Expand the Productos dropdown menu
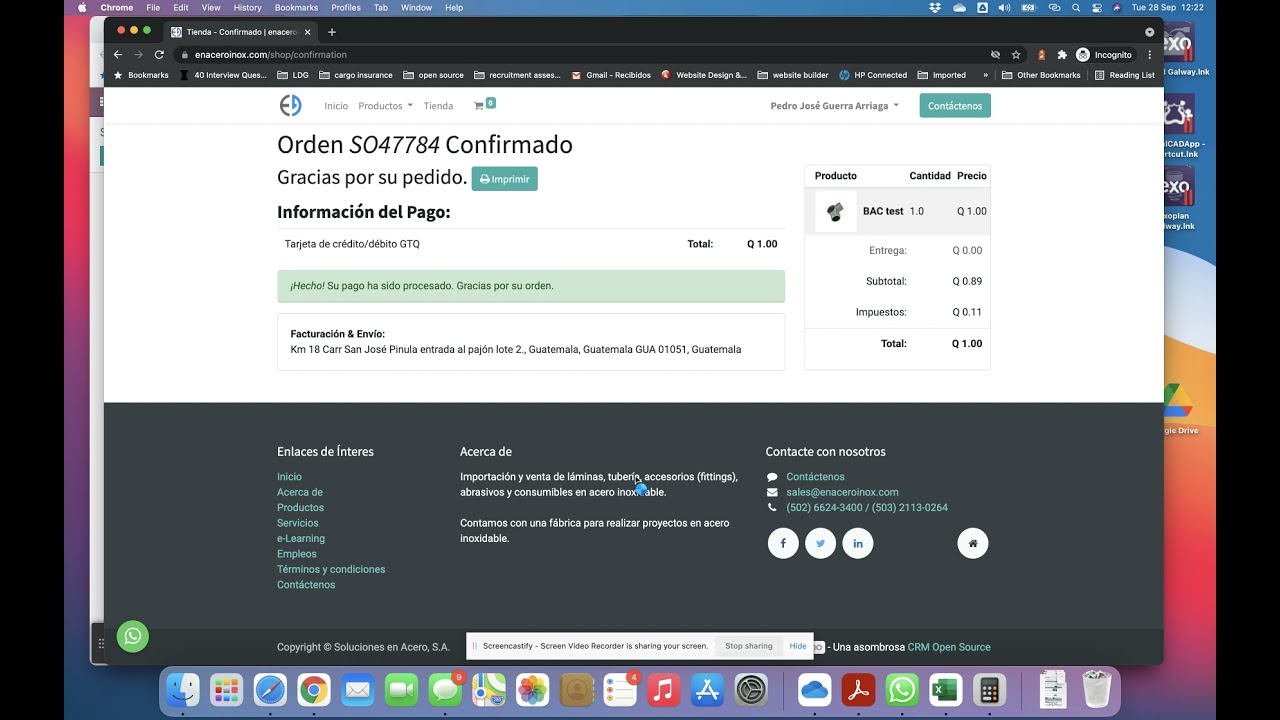 coord(385,106)
